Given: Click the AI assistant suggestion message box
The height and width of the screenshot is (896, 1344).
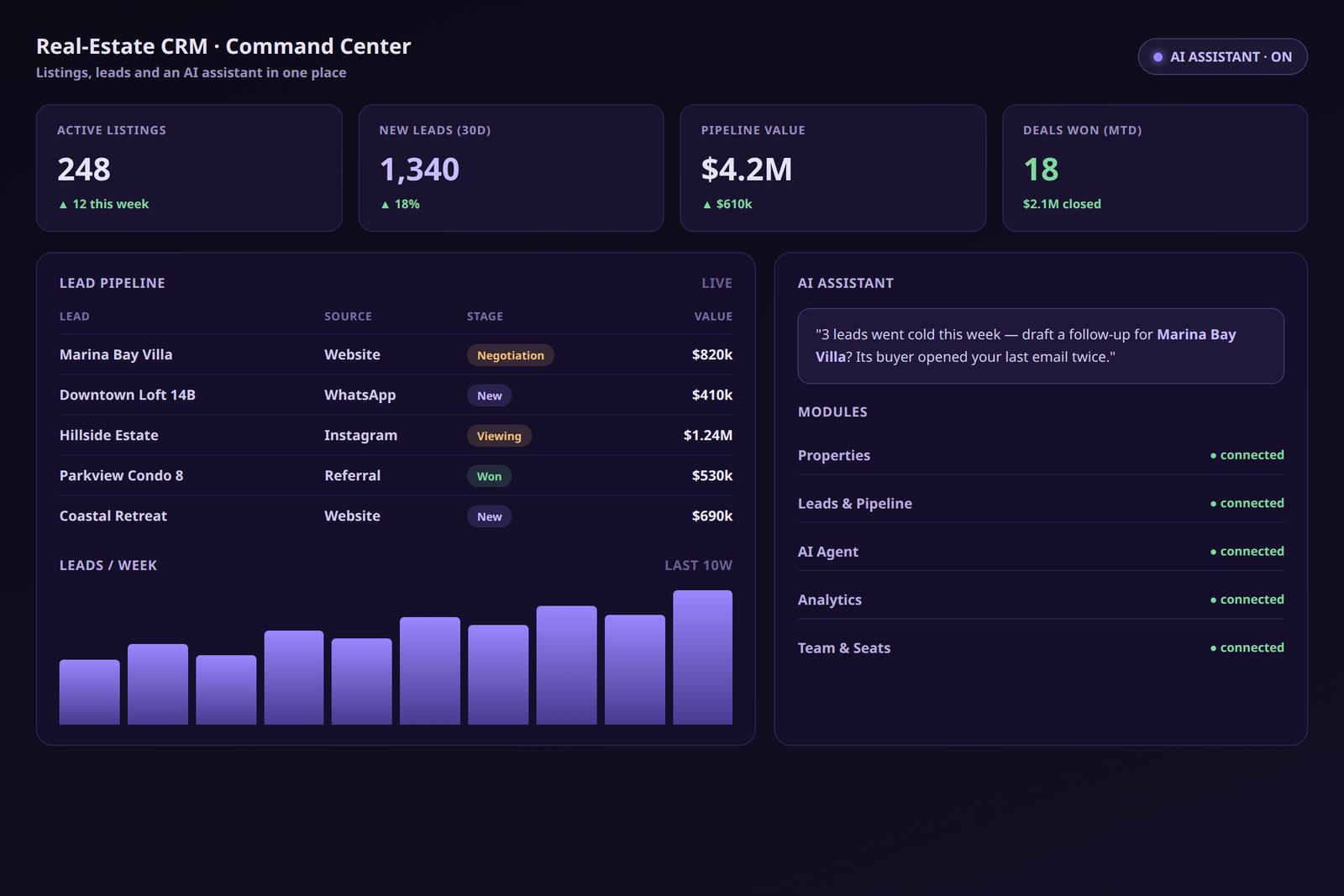Looking at the screenshot, I should (1041, 346).
